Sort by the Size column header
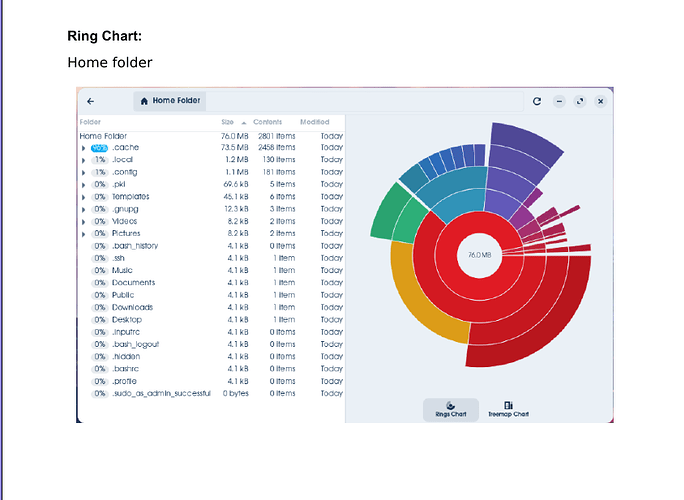Screen dimensions: 684x500 click(227, 122)
